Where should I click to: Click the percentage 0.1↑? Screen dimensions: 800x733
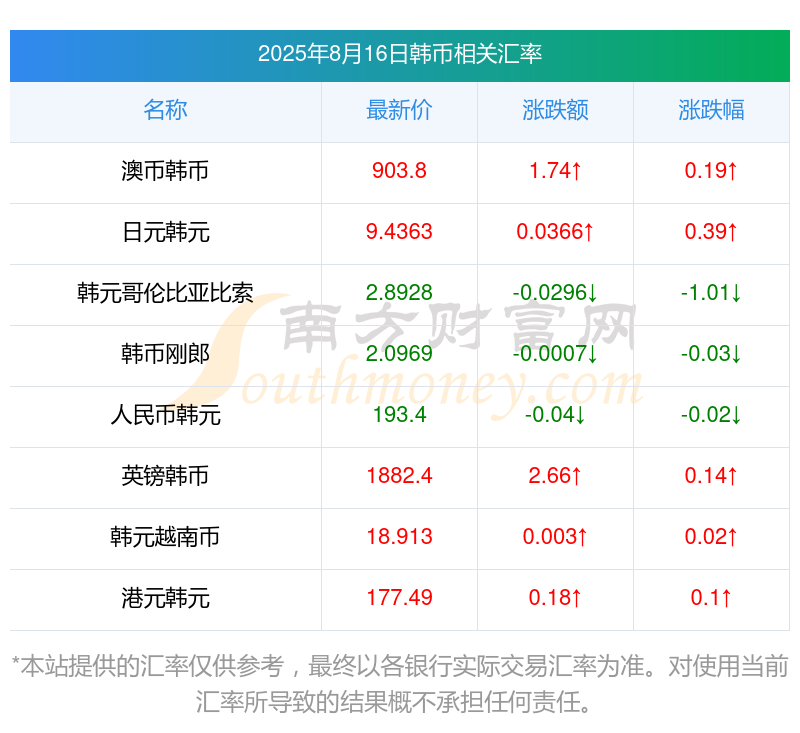(711, 598)
